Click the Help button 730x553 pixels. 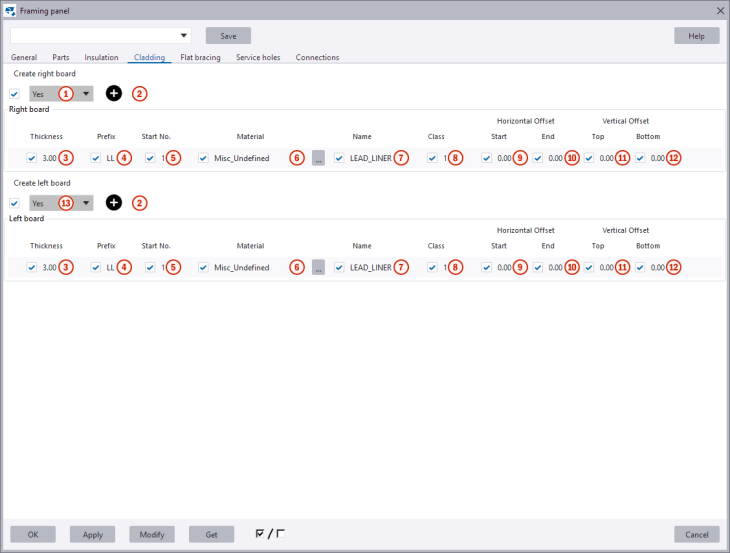point(696,36)
